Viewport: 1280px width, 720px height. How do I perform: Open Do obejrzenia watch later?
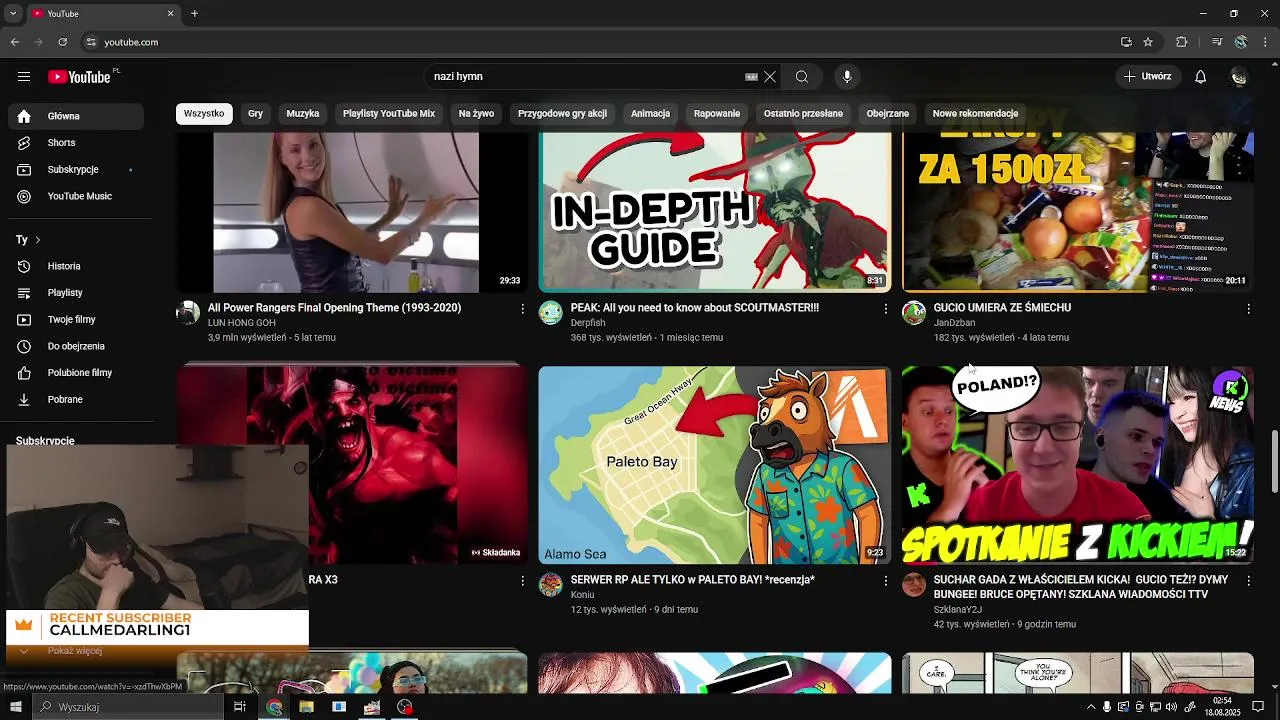pos(76,346)
